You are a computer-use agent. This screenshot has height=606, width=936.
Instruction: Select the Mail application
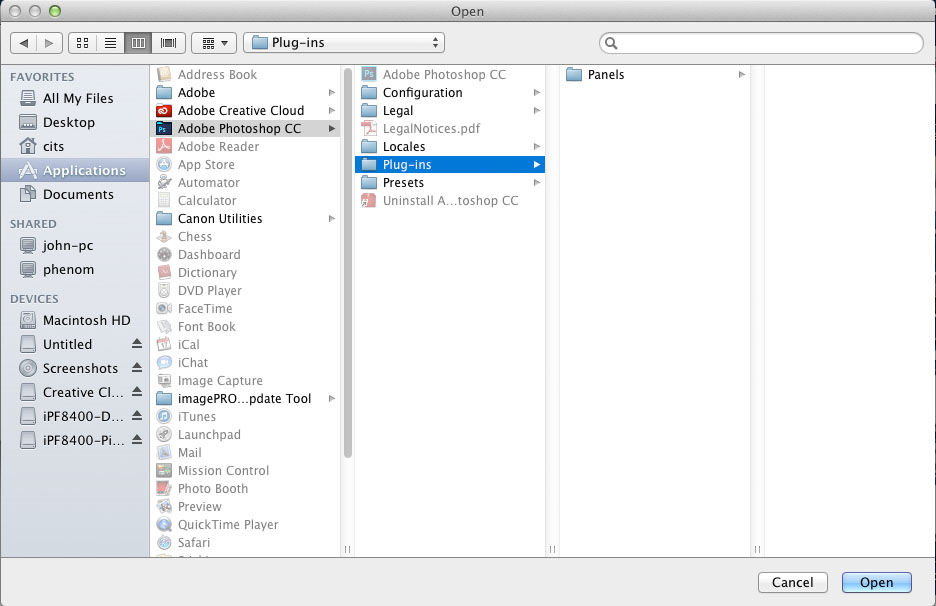click(x=190, y=452)
